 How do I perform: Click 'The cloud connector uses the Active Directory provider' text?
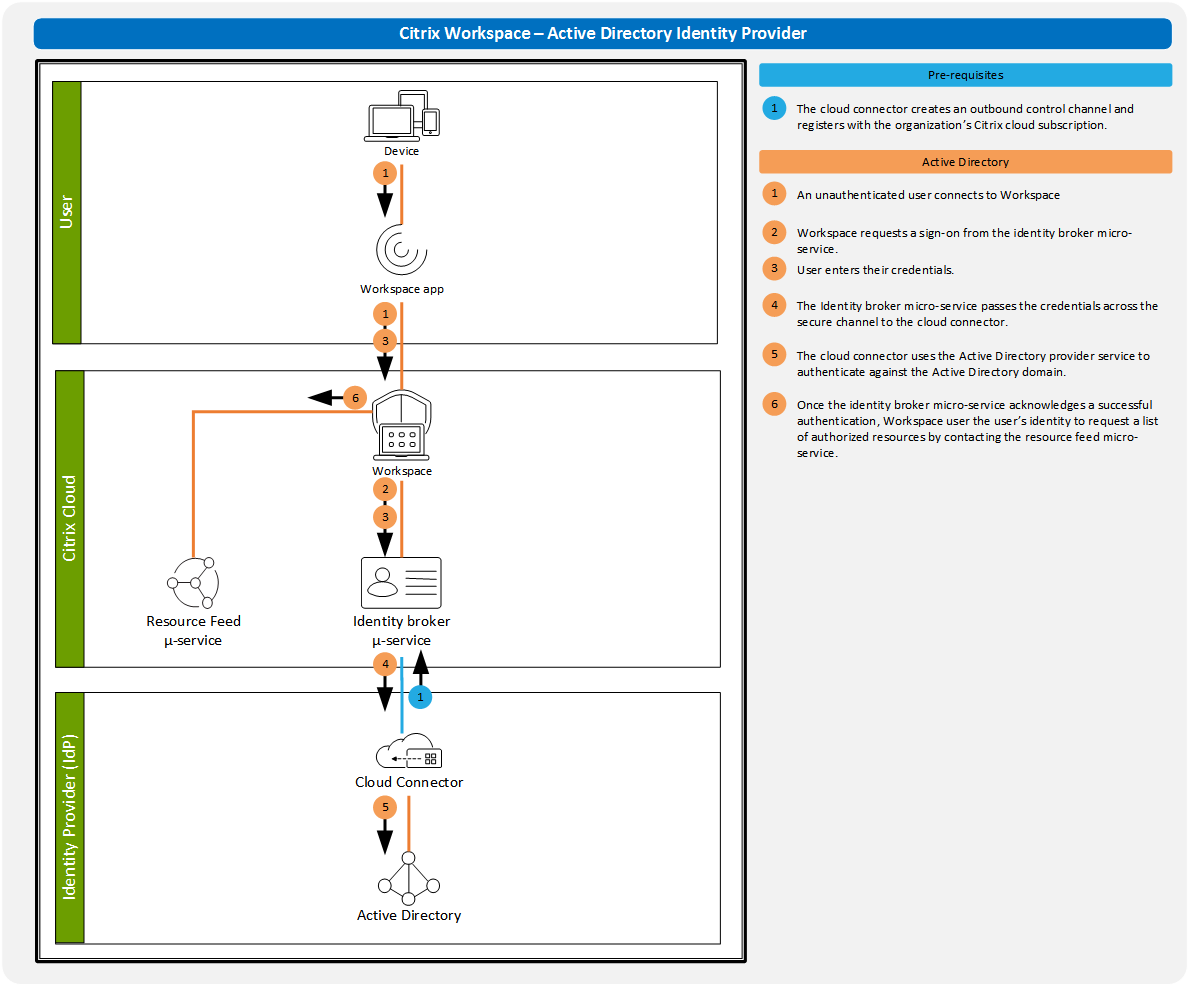(973, 364)
